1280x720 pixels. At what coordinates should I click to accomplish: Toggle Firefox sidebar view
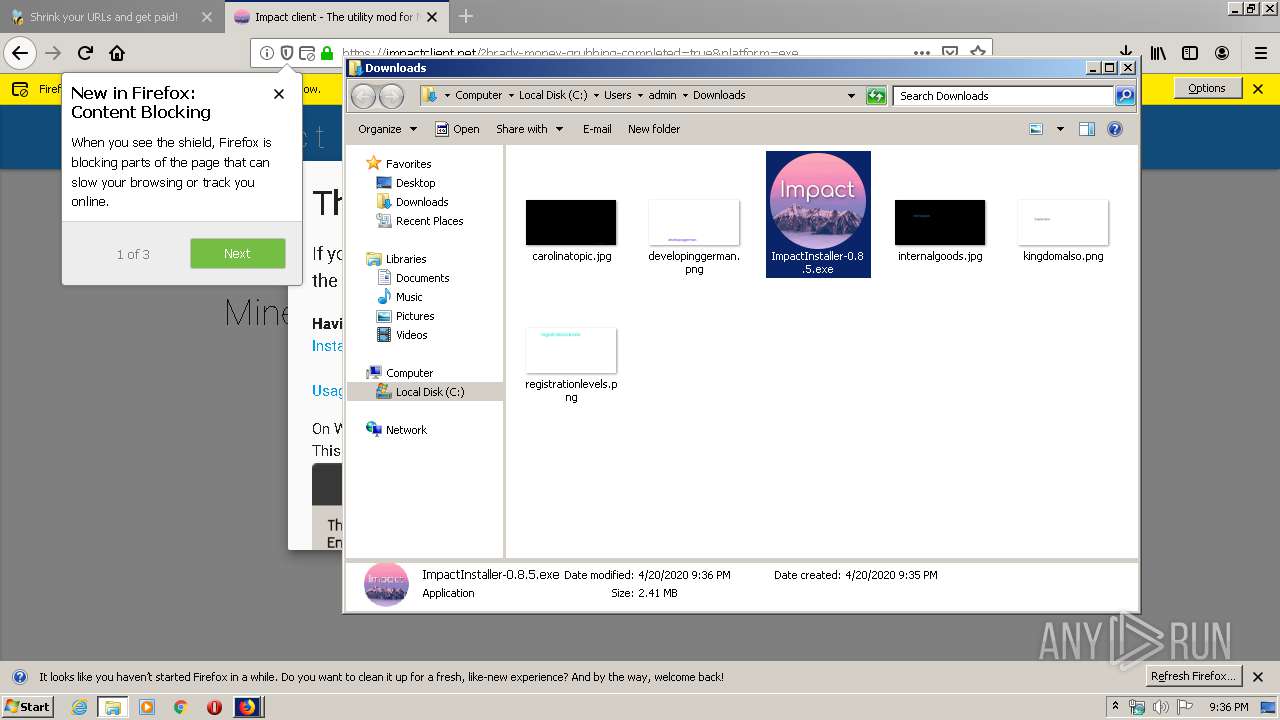click(x=1190, y=53)
